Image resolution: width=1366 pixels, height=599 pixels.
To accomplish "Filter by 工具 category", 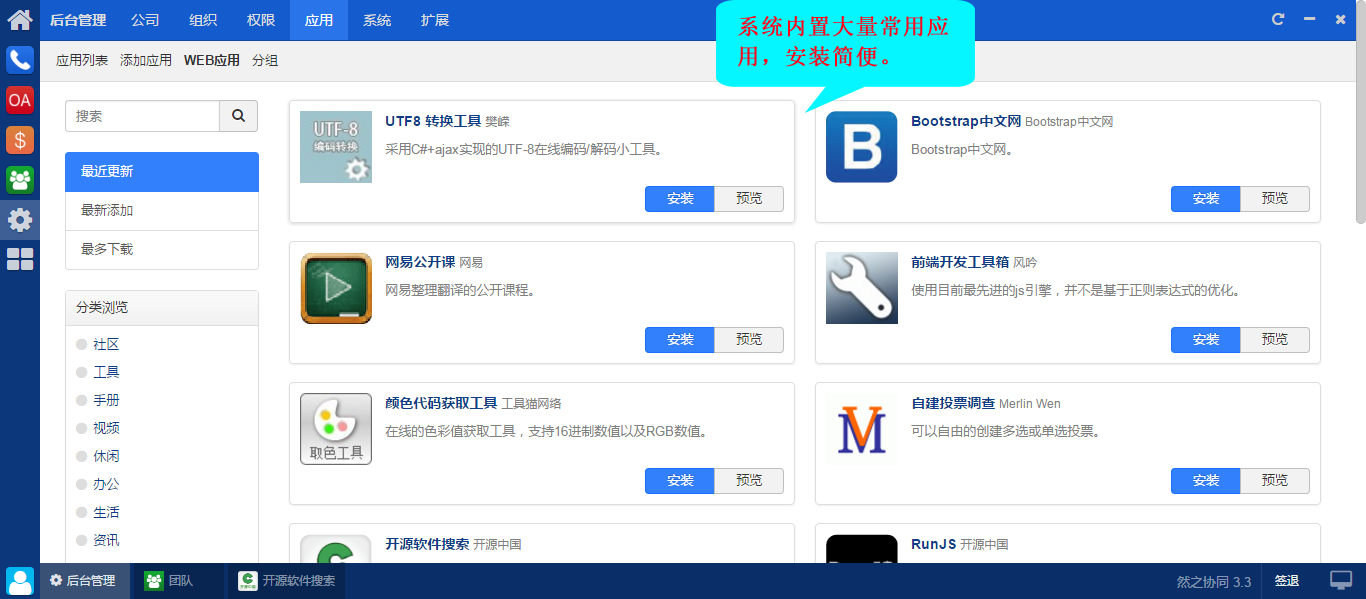I will point(106,372).
